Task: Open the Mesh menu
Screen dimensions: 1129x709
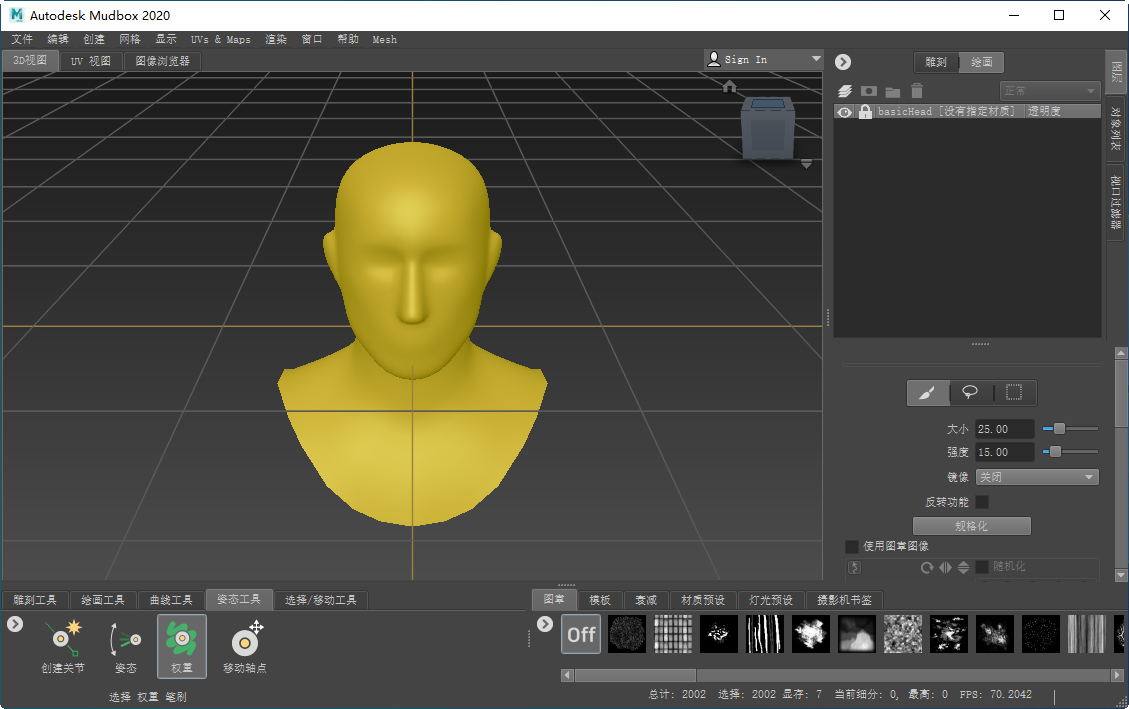Action: tap(384, 40)
